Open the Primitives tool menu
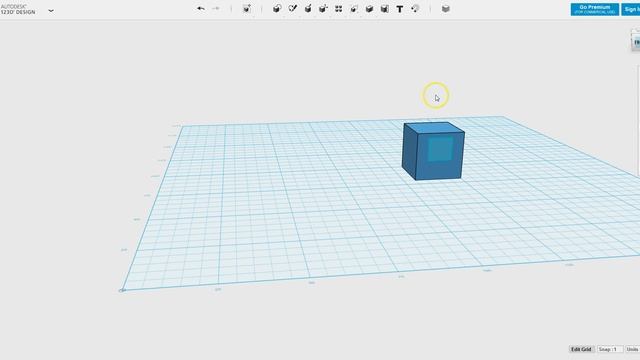Viewport: 640px width, 360px height. pyautogui.click(x=277, y=9)
